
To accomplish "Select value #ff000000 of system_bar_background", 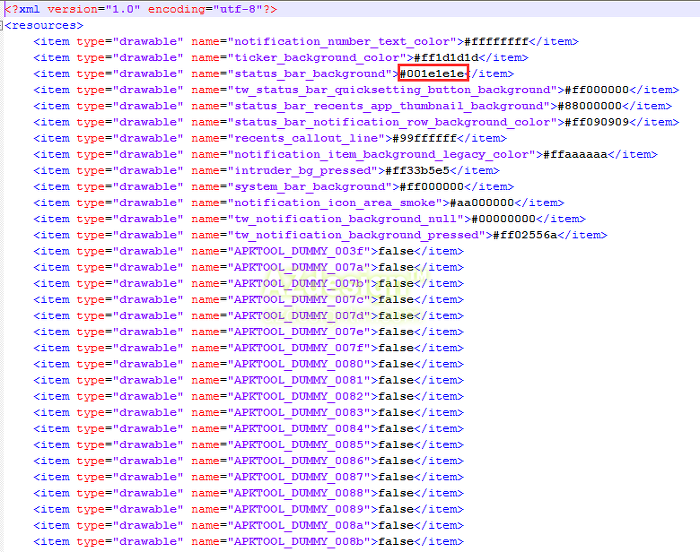I will click(x=432, y=186).
